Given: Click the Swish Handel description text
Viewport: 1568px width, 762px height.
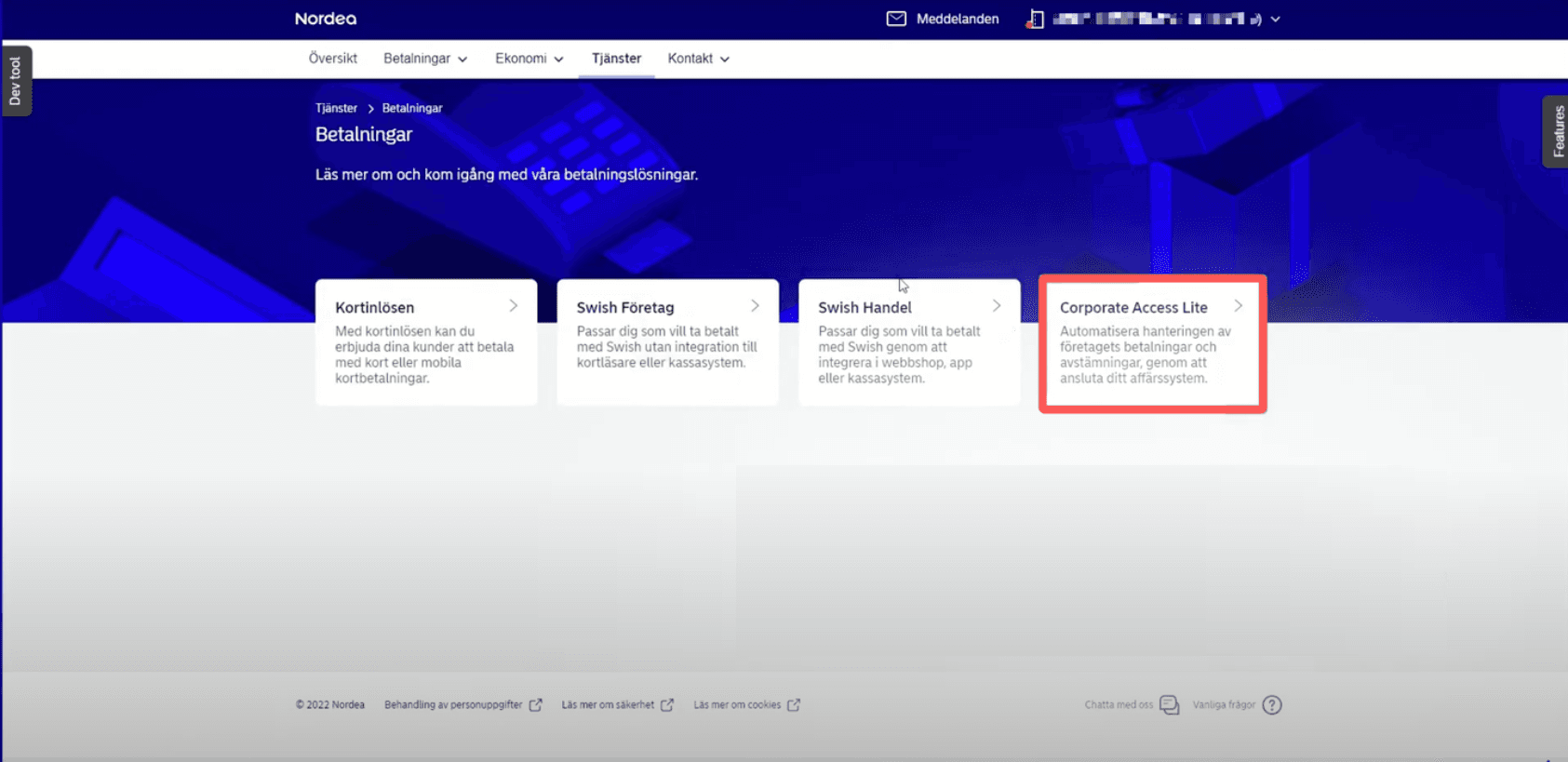Looking at the screenshot, I should [x=899, y=354].
